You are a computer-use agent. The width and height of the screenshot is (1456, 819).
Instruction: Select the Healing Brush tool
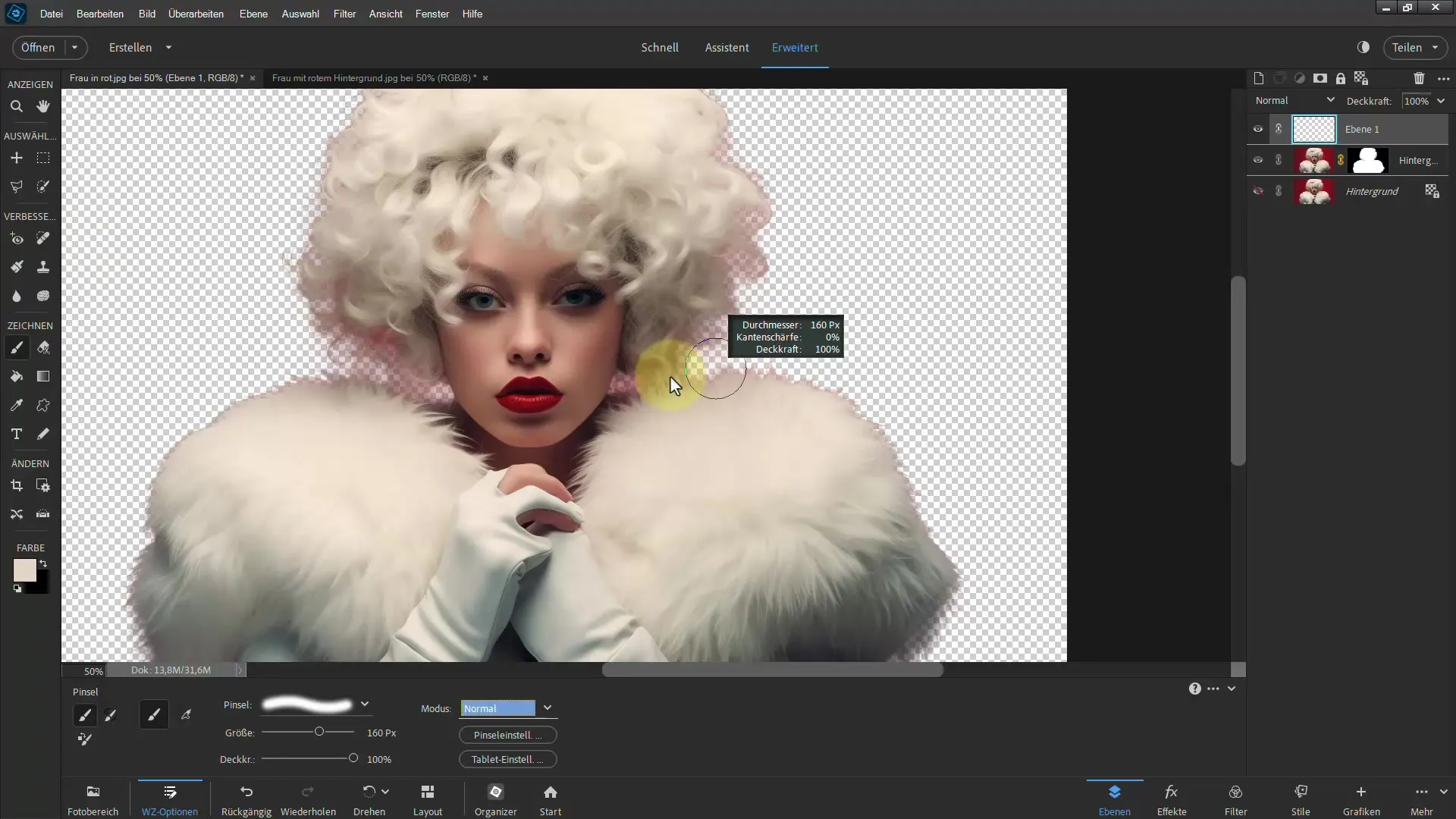click(43, 238)
